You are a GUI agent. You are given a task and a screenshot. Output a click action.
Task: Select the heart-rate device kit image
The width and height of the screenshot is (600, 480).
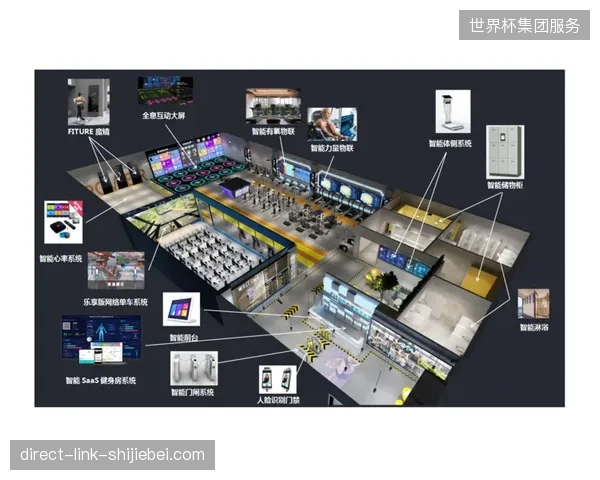[x=64, y=222]
